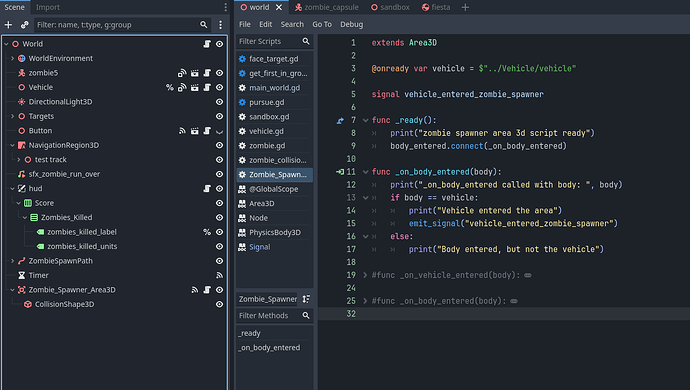Viewport: 690px width, 390px height.
Task: Collapse the Zombies_Killed node
Action: coord(25,217)
